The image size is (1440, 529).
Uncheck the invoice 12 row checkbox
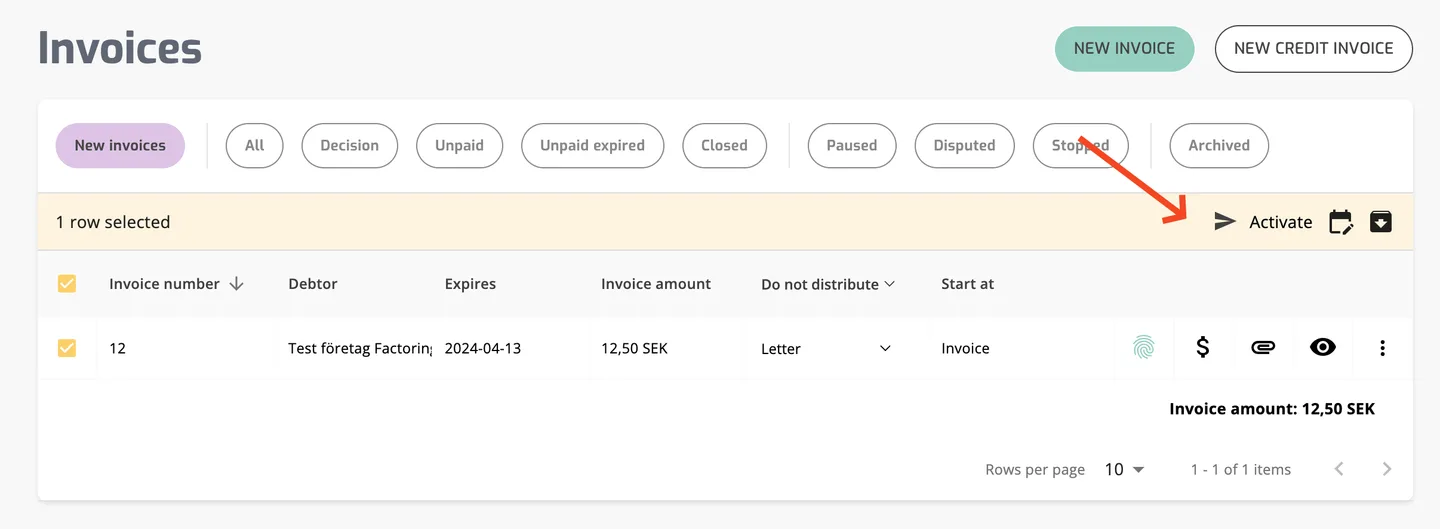coord(67,348)
